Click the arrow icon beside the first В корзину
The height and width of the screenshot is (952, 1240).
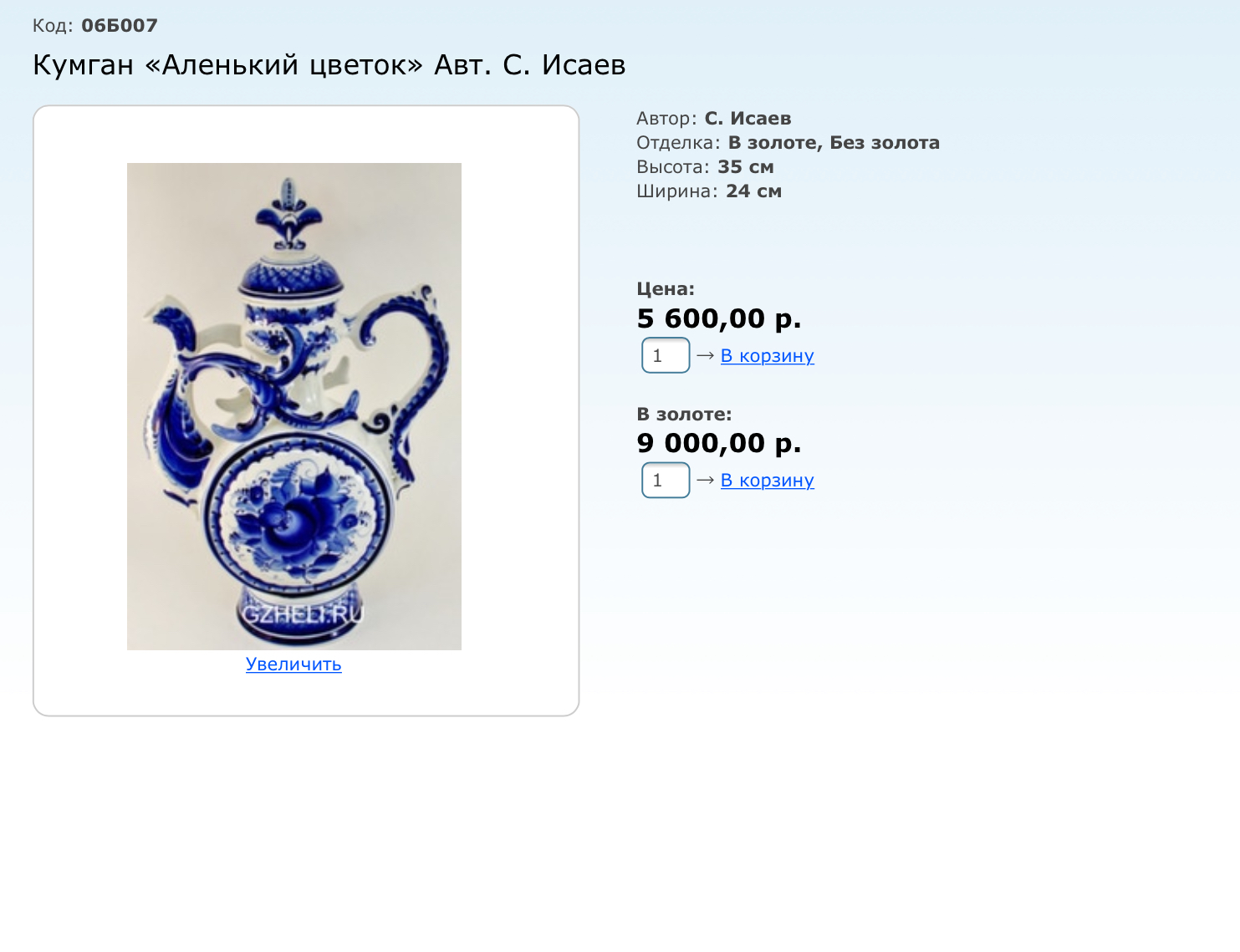(706, 355)
